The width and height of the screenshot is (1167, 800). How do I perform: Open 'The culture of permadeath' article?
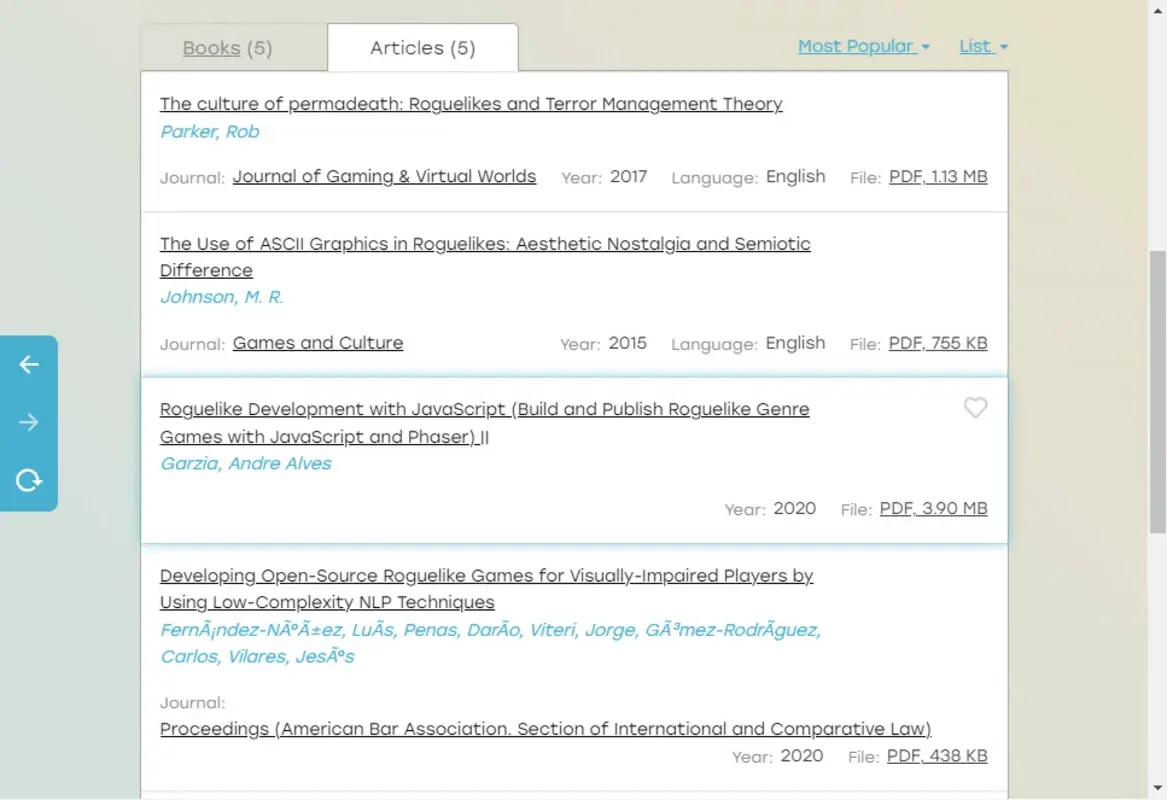pyautogui.click(x=471, y=104)
